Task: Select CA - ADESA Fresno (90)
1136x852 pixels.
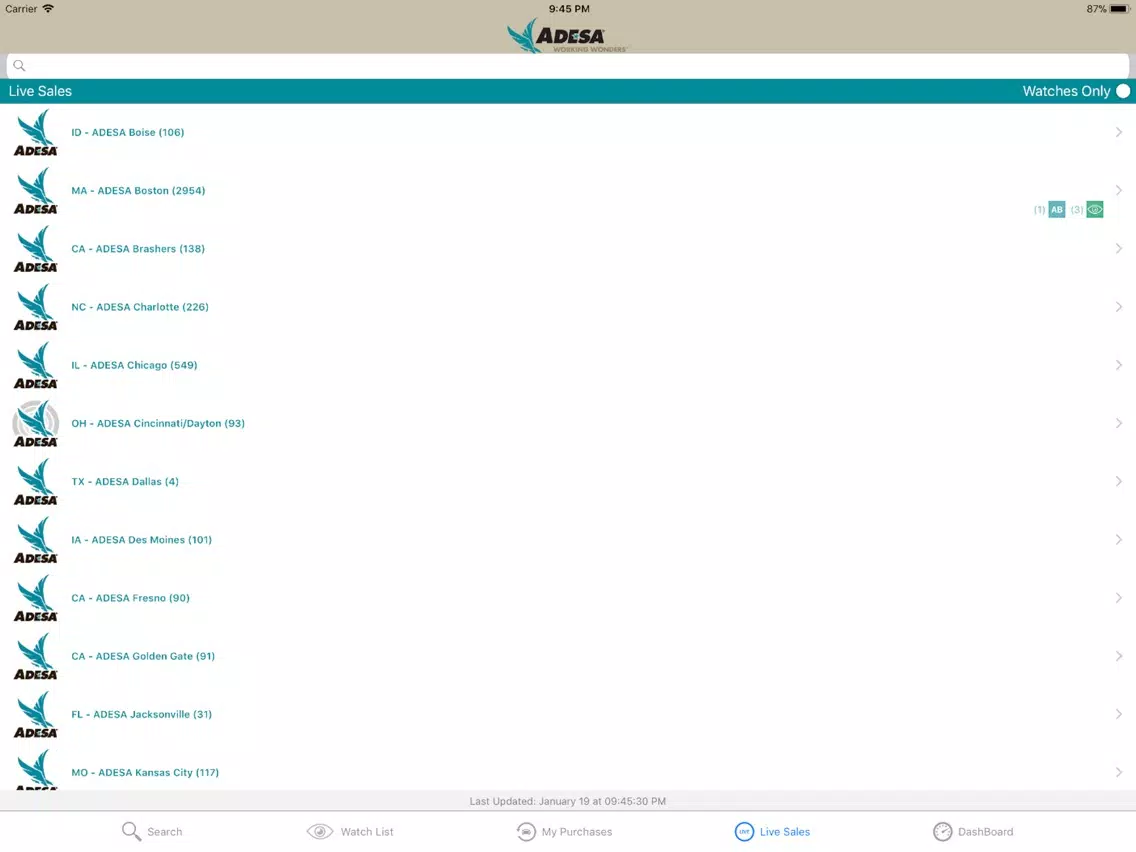Action: pyautogui.click(x=130, y=598)
